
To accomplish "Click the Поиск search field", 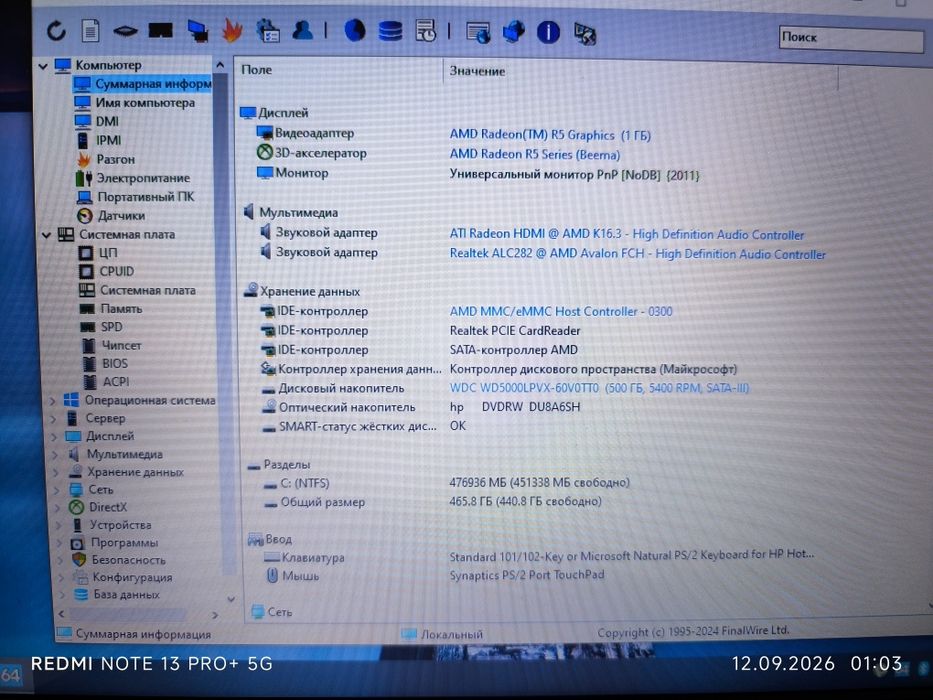I will point(851,38).
